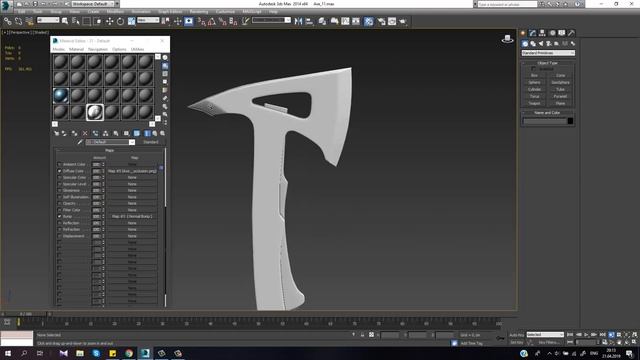
Task: Open the Modify tab in command panel
Action: pos(533,33)
